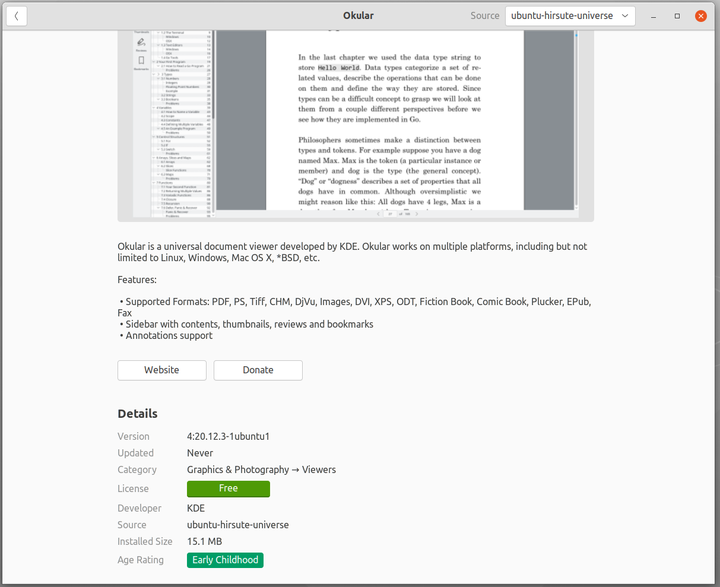Click the installed size value 15.1 MB
720x587 pixels.
click(204, 542)
